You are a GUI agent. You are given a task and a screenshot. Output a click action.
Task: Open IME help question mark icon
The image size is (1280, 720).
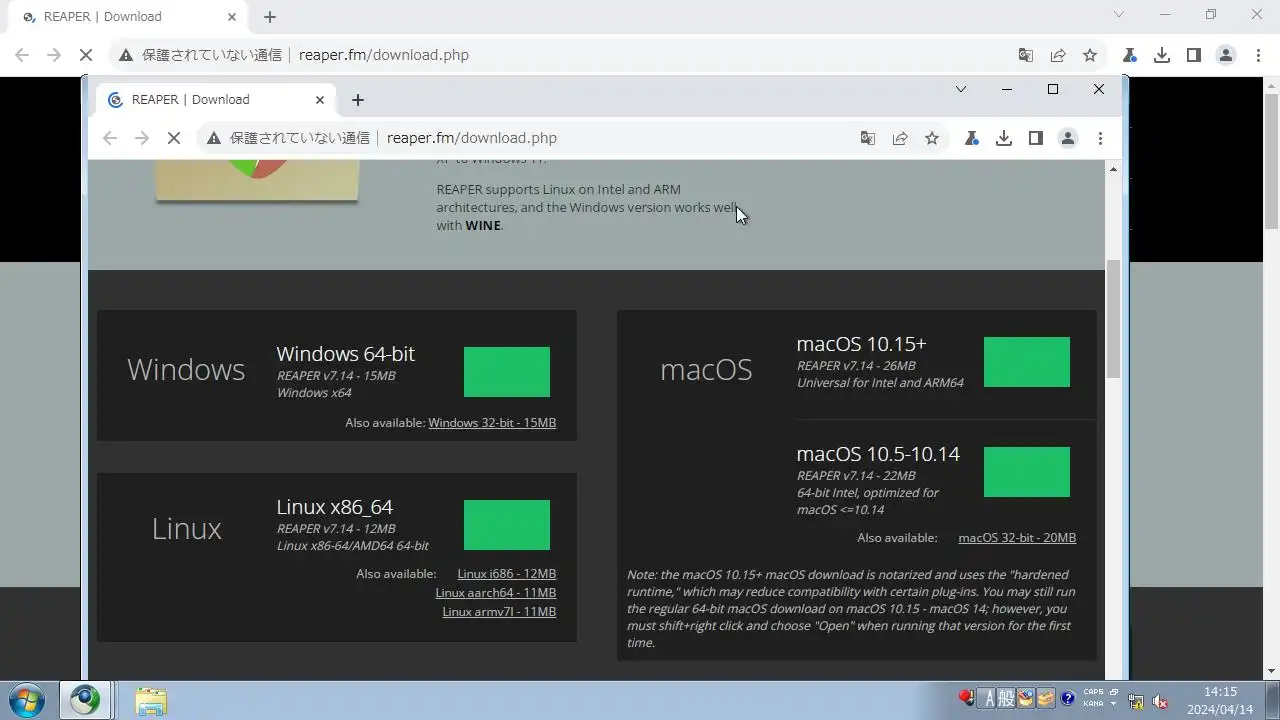pyautogui.click(x=1068, y=699)
